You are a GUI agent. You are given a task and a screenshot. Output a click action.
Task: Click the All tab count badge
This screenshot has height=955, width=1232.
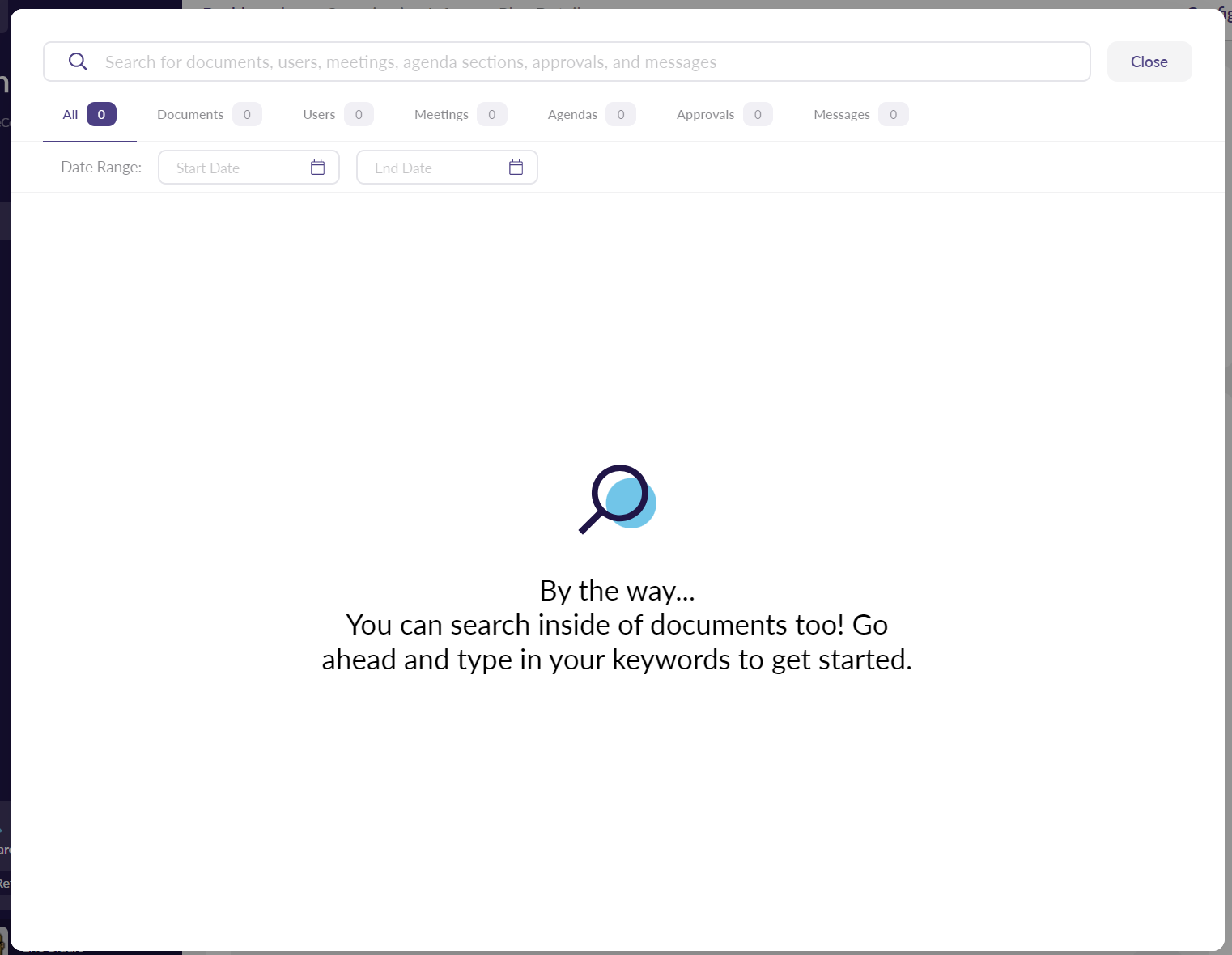(101, 115)
